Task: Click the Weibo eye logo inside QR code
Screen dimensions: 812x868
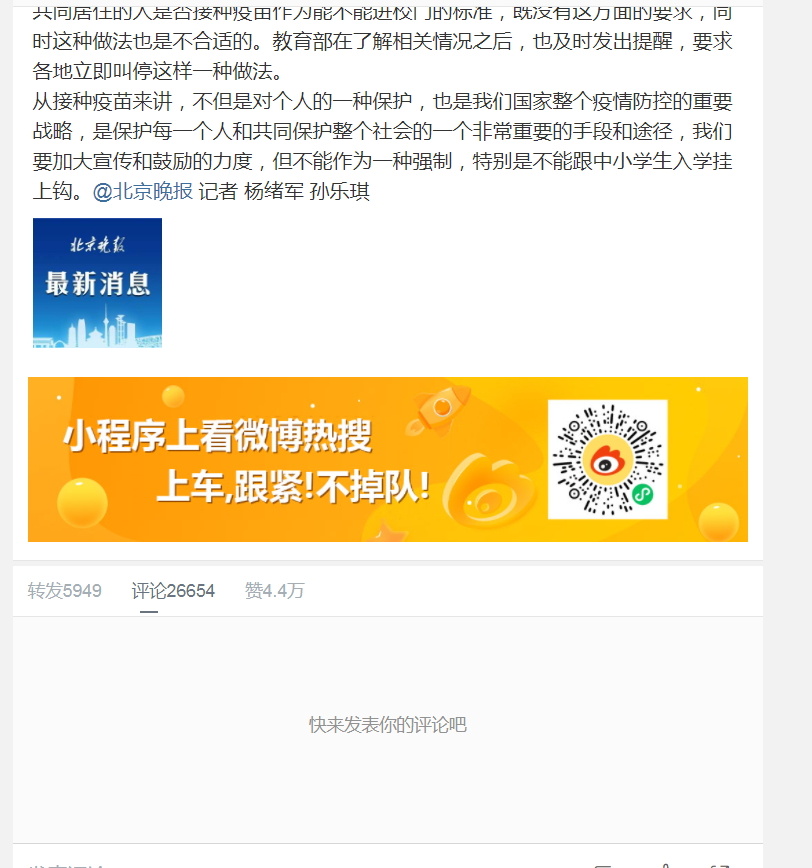Action: pyautogui.click(x=607, y=461)
